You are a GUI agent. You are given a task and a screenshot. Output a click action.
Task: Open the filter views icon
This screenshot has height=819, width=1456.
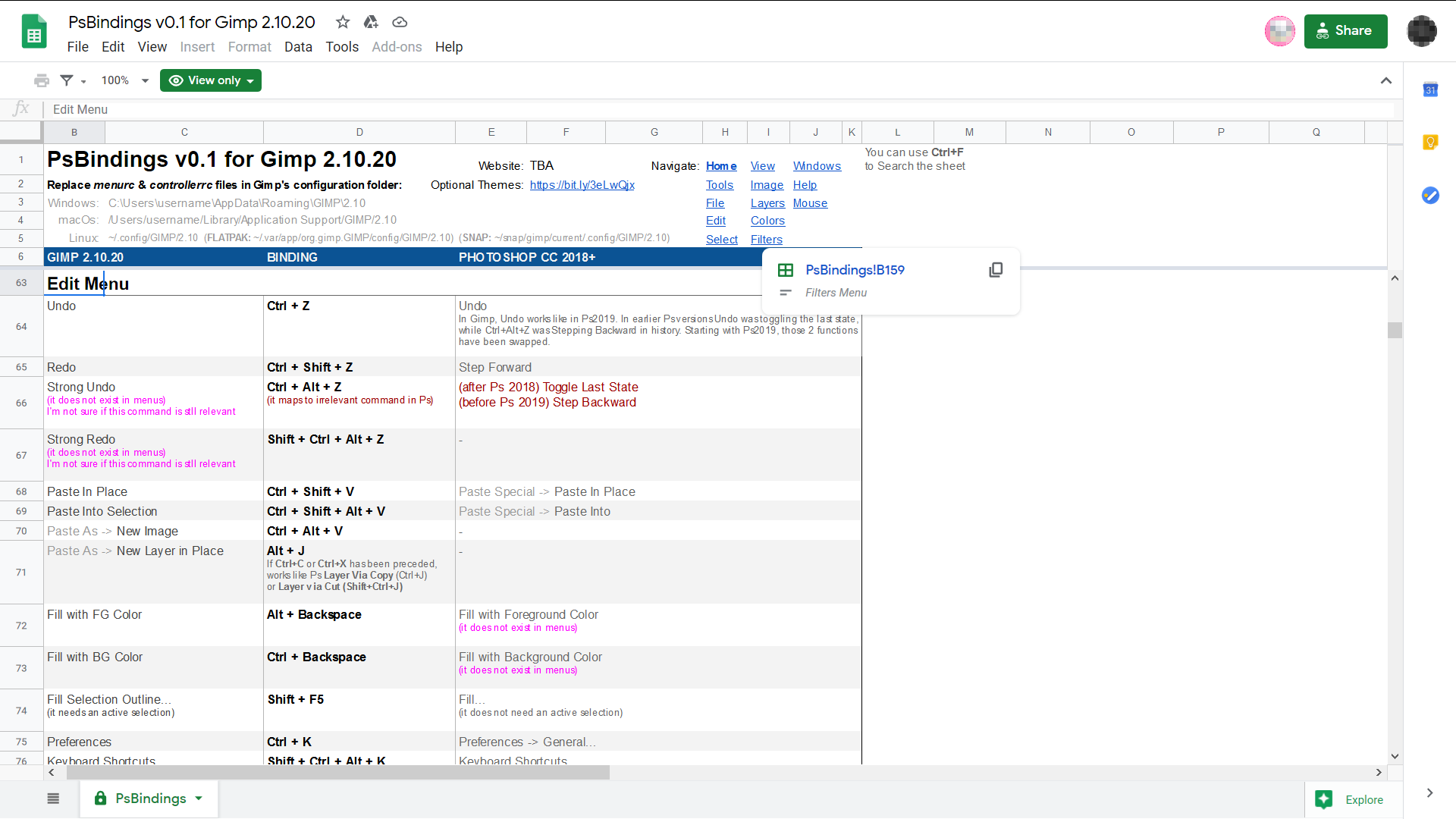pos(67,80)
